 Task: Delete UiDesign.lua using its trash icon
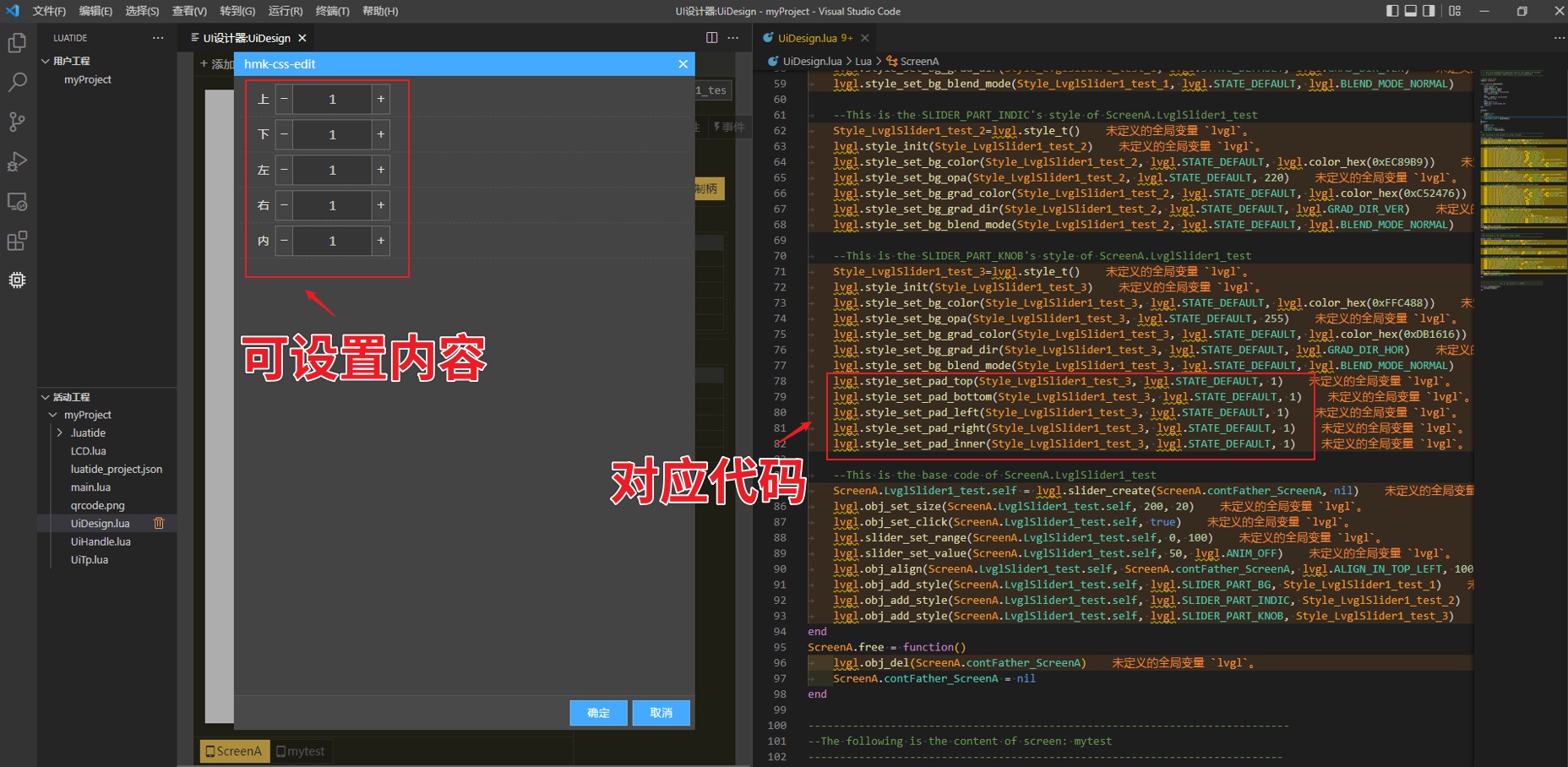point(159,523)
